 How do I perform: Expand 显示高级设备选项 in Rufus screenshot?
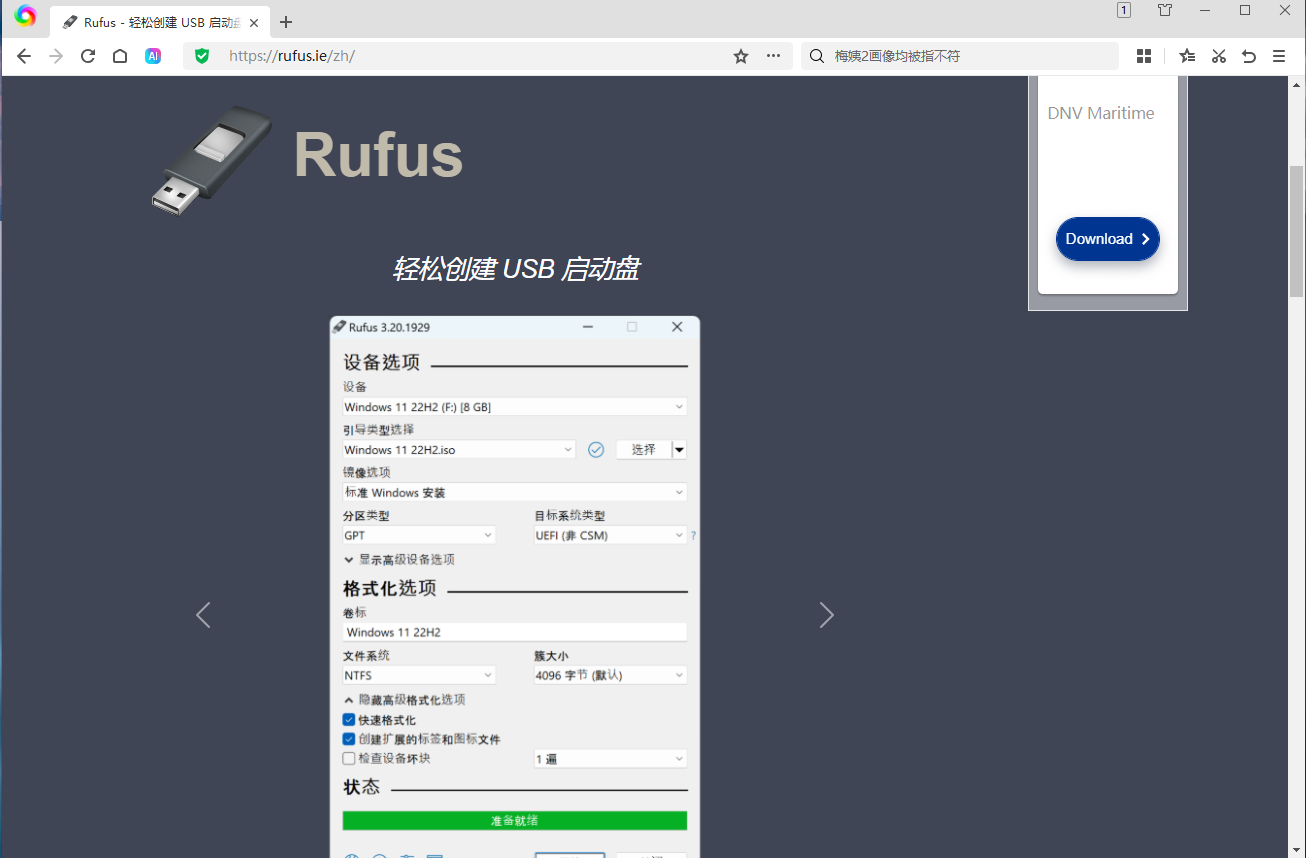(400, 560)
